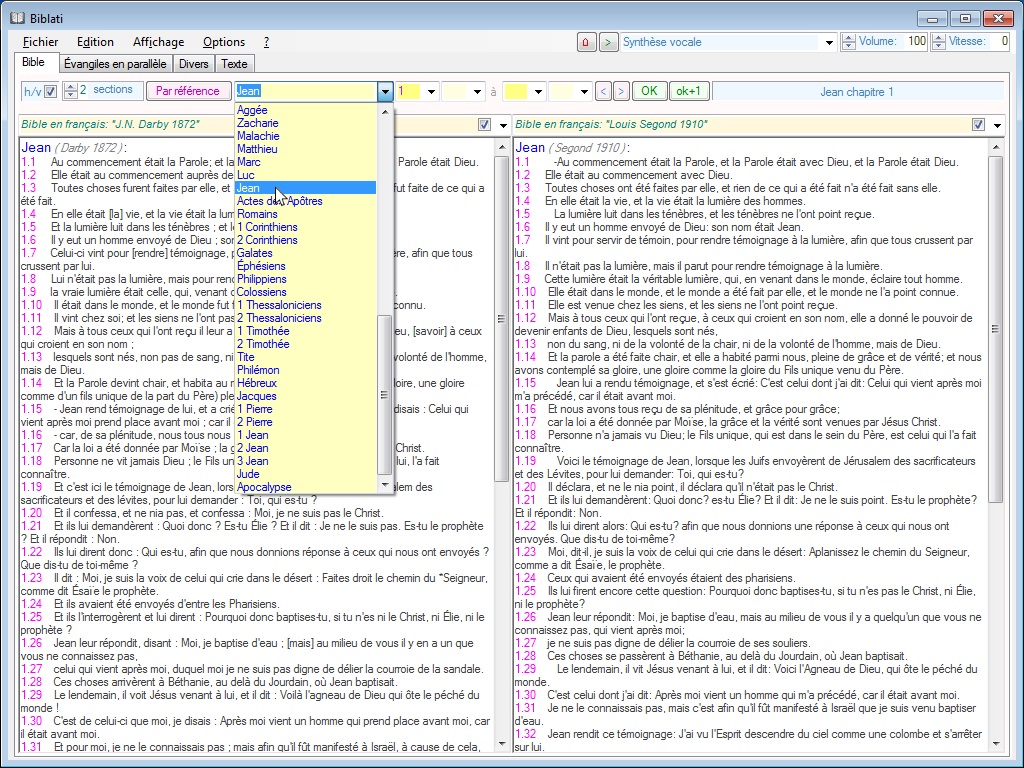
Task: Toggle the Louis Segond 1910 panel checkbox
Action: [978, 125]
